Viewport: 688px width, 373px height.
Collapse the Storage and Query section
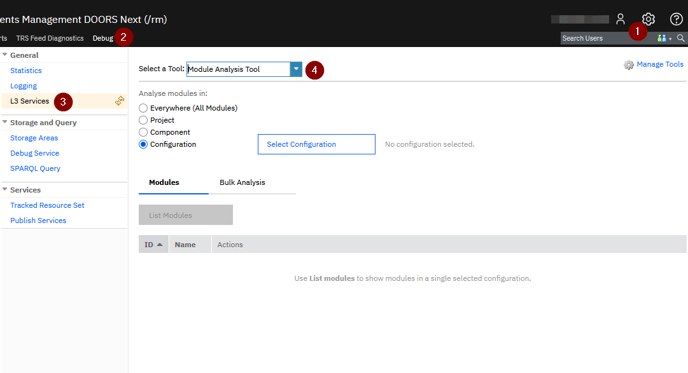coord(5,122)
